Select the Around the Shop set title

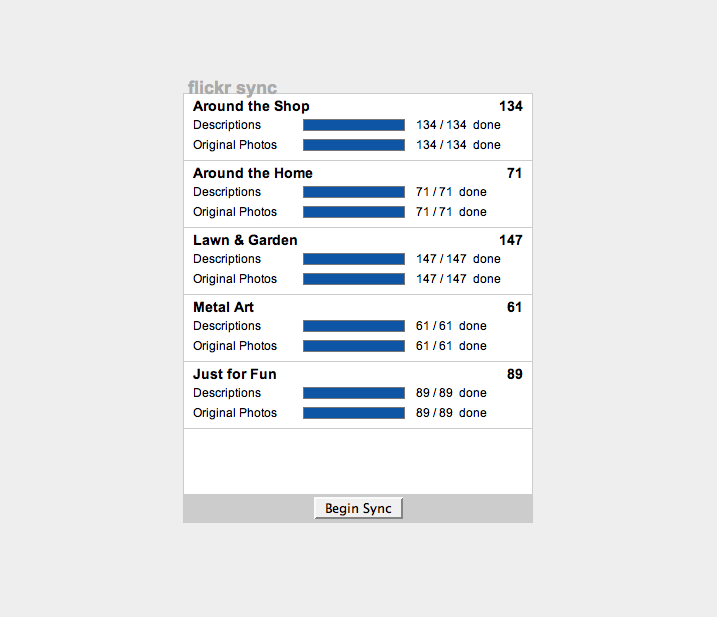251,106
